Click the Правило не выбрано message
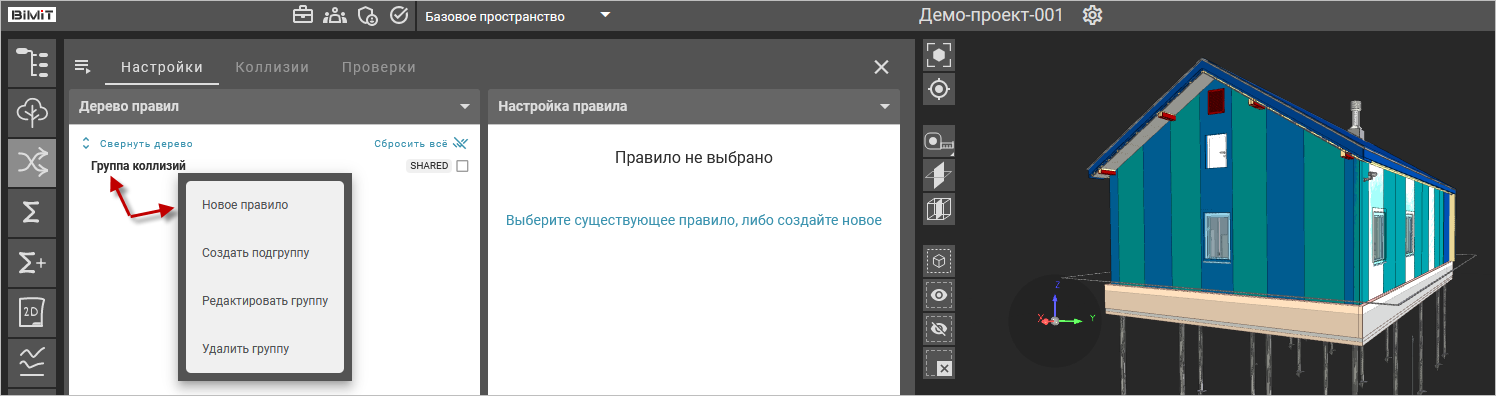 694,157
